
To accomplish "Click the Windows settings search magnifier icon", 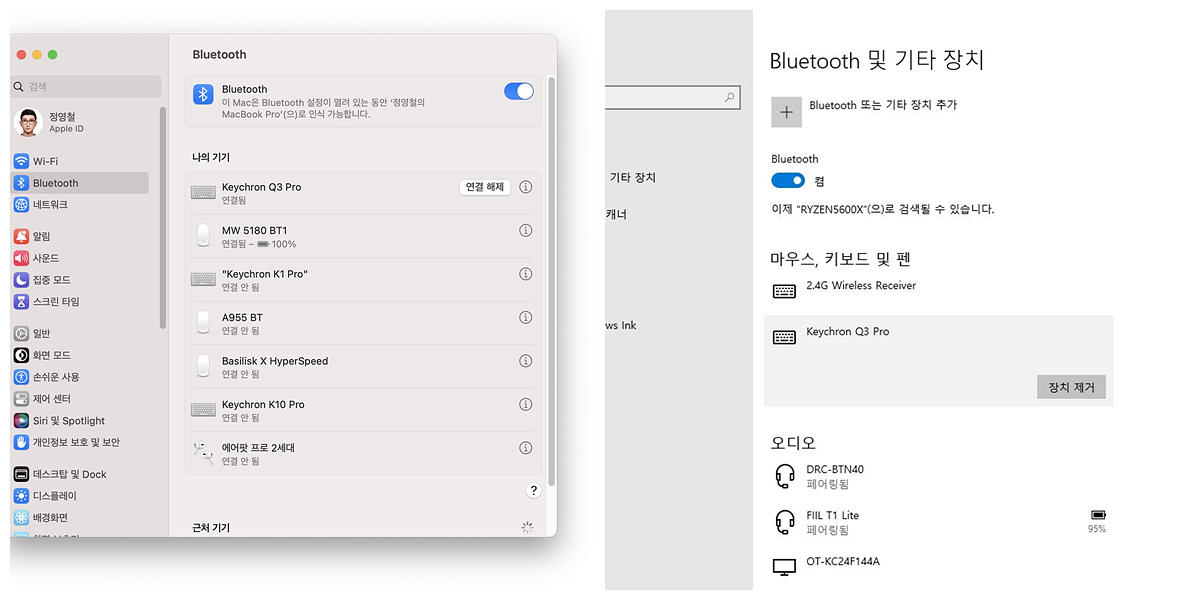I will [x=730, y=97].
